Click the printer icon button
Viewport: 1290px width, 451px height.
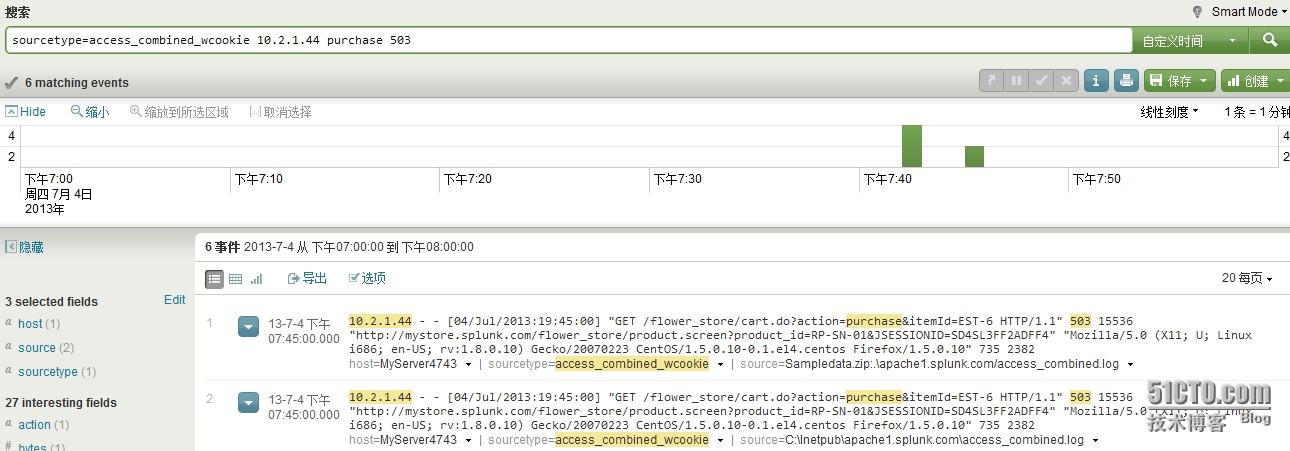1126,81
